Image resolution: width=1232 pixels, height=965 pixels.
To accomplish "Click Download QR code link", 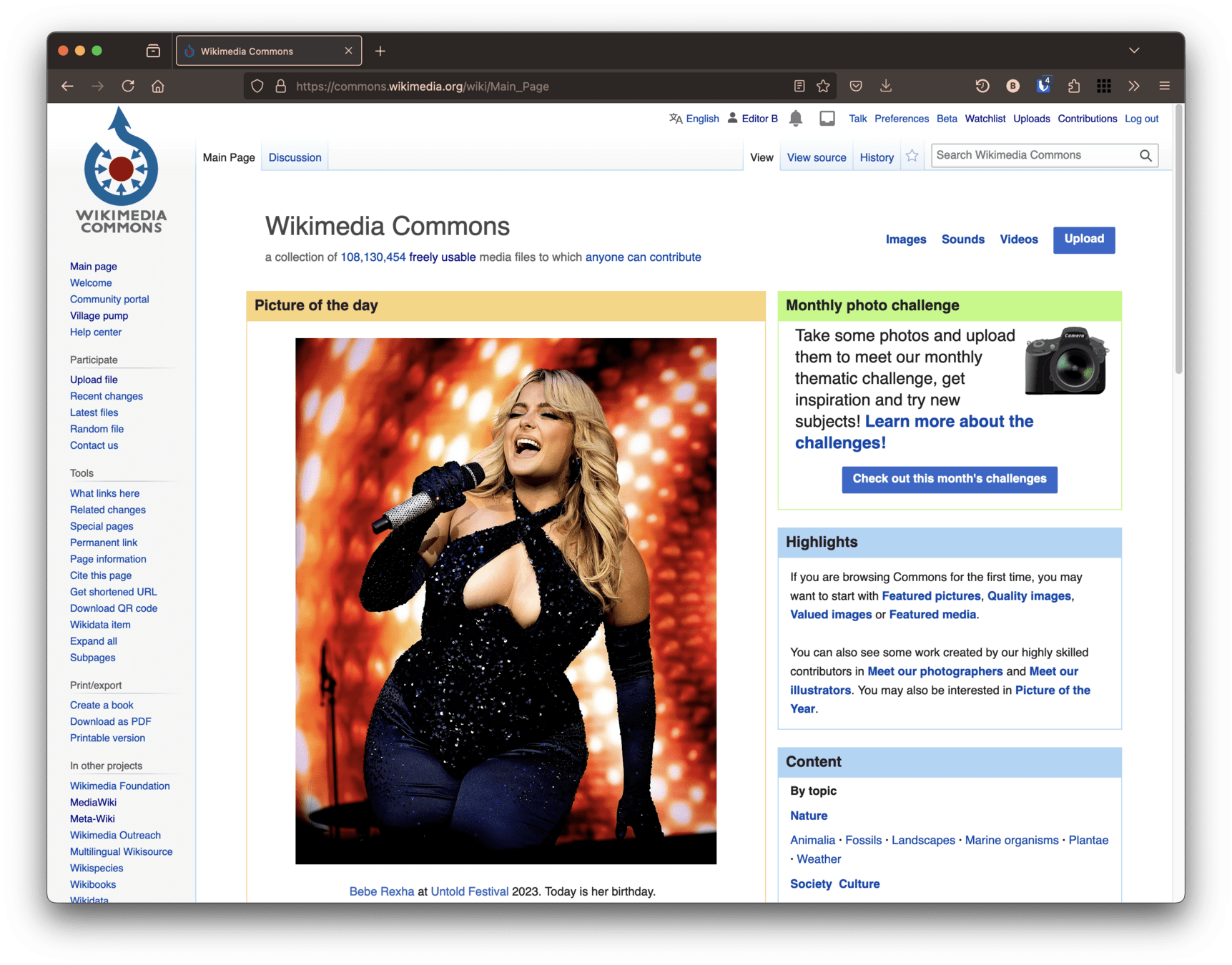I will (114, 608).
